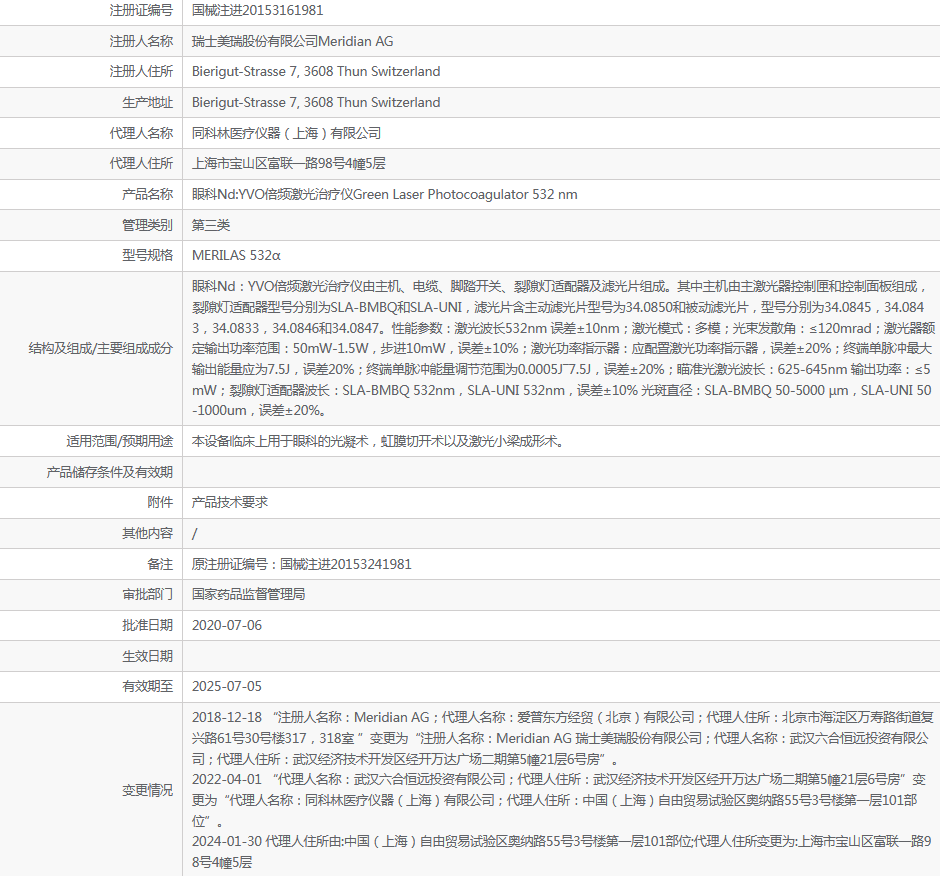Click the 注册人名称 label
The width and height of the screenshot is (940, 876).
coord(141,41)
